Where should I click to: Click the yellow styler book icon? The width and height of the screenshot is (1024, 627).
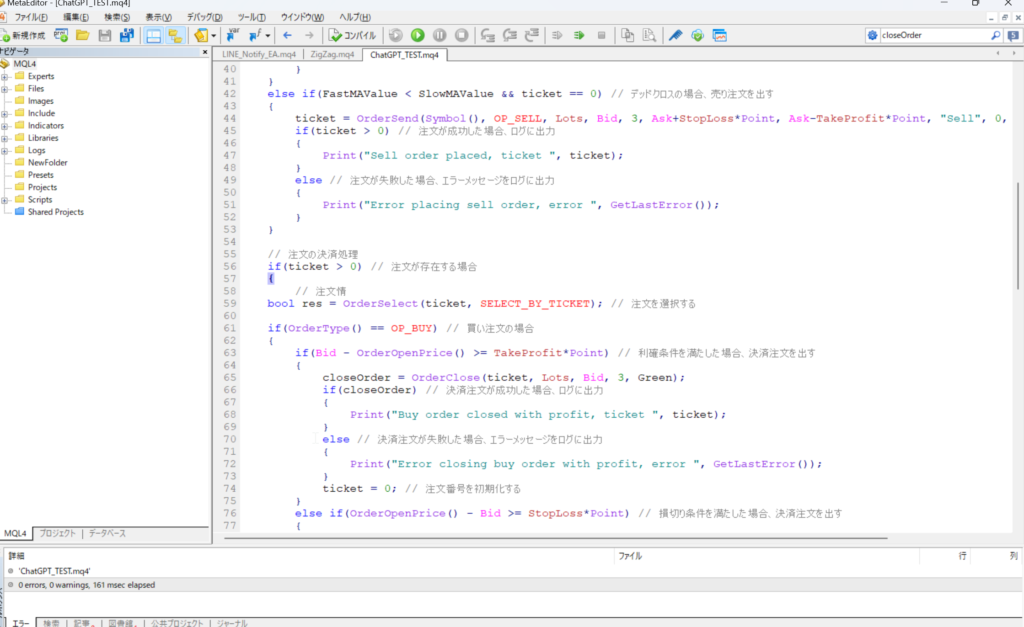(200, 35)
